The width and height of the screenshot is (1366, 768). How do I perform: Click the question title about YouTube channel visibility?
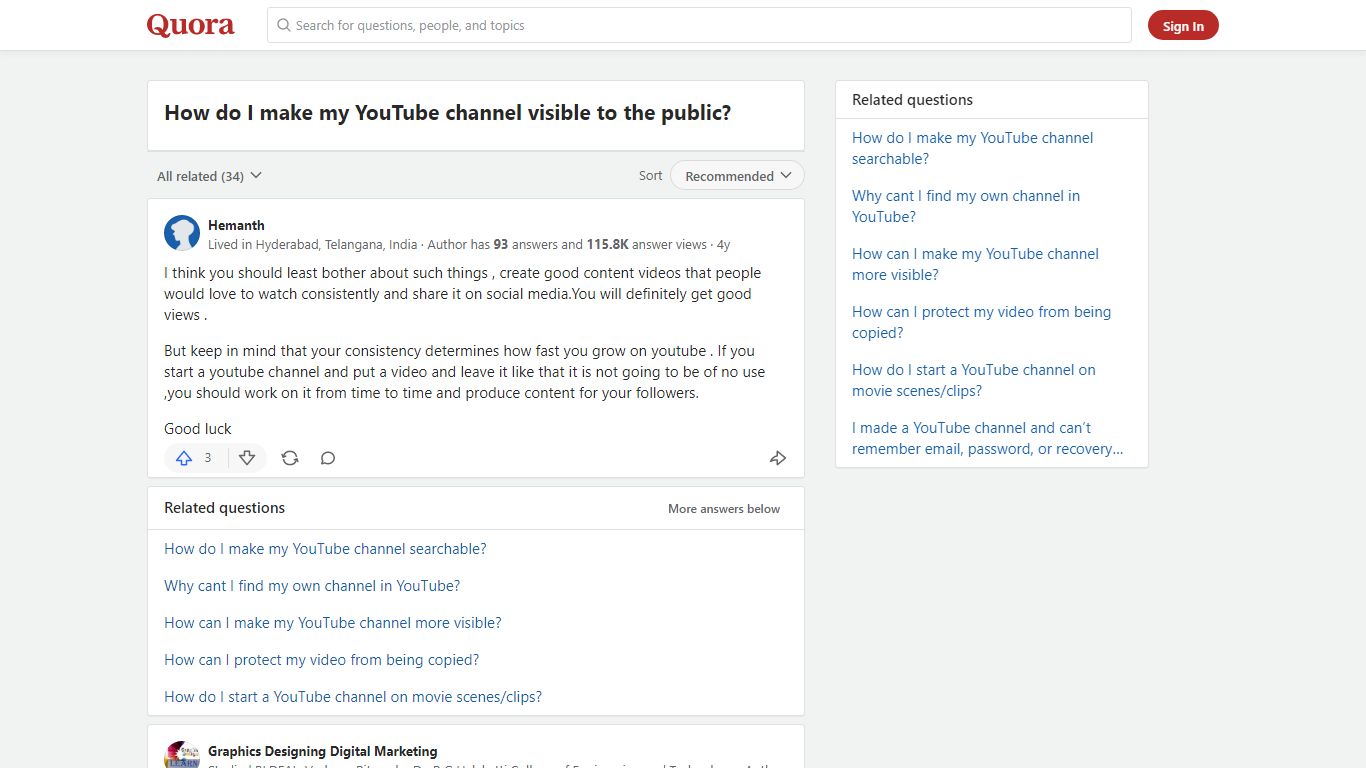(x=448, y=113)
